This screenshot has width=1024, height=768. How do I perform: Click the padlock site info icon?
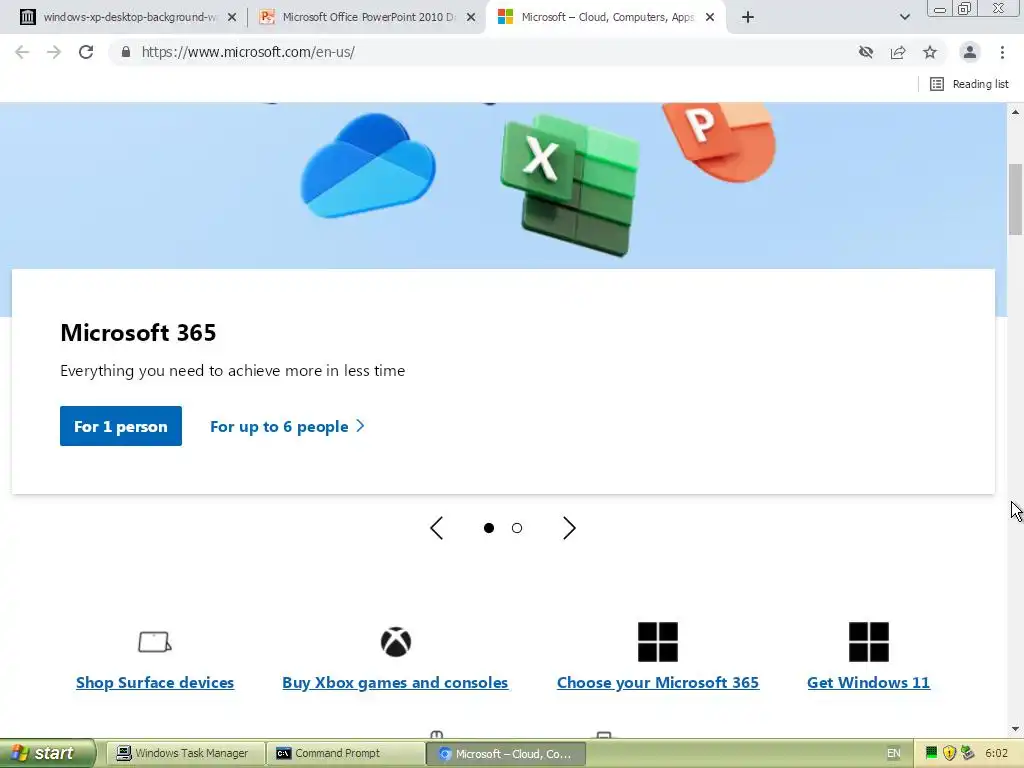125,52
